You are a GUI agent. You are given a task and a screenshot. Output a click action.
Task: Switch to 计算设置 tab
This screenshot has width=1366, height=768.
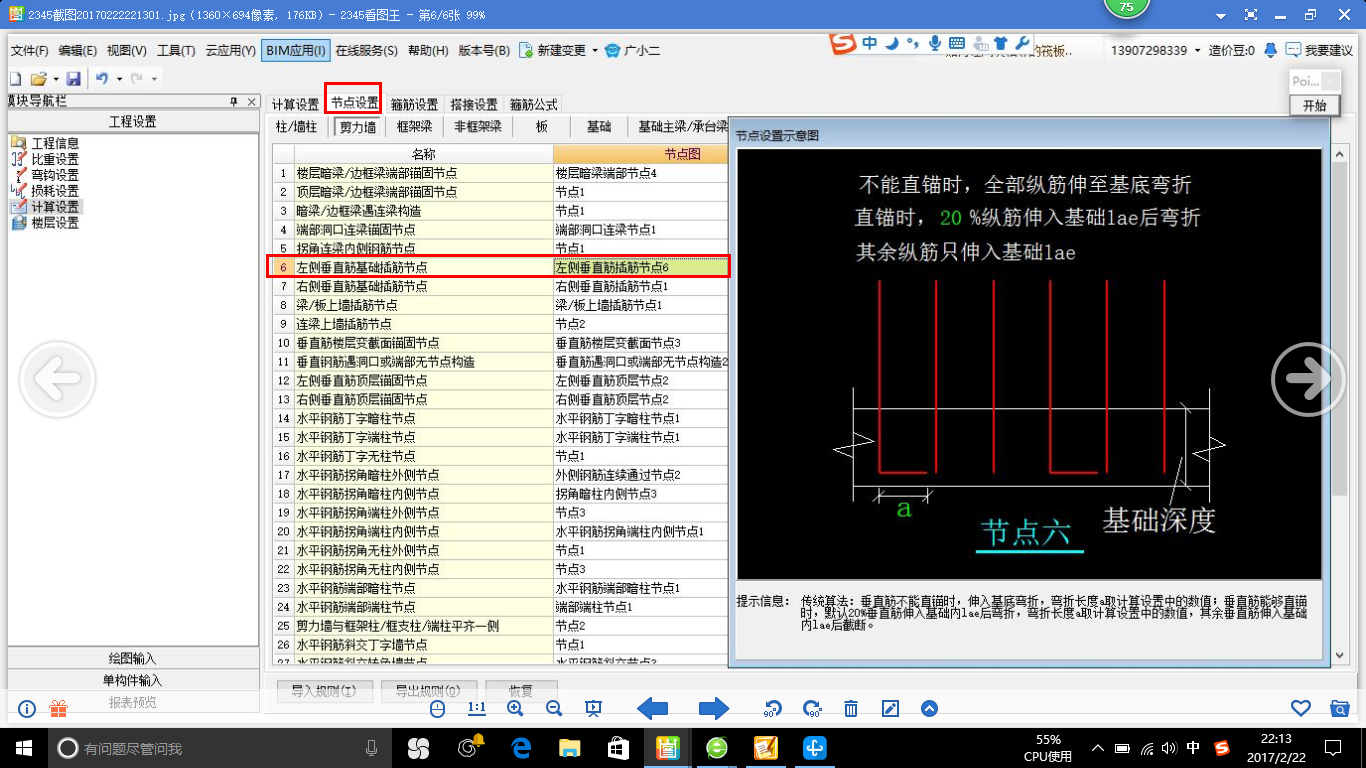tap(295, 104)
